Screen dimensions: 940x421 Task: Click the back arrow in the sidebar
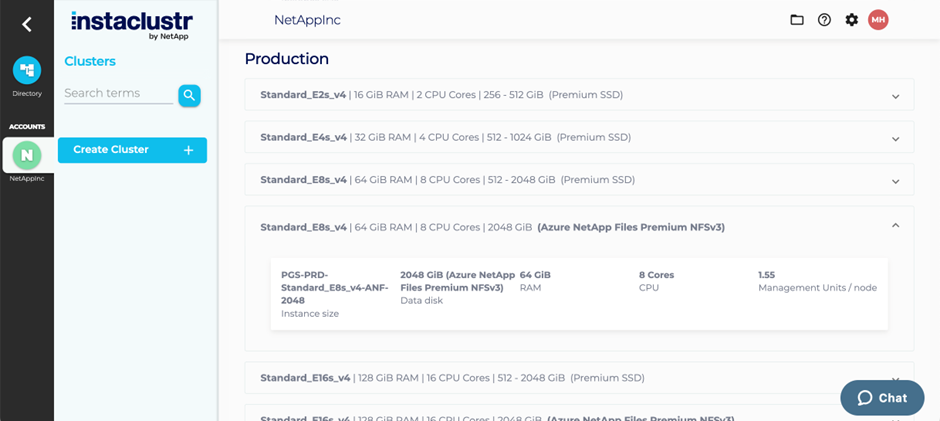pos(26,25)
